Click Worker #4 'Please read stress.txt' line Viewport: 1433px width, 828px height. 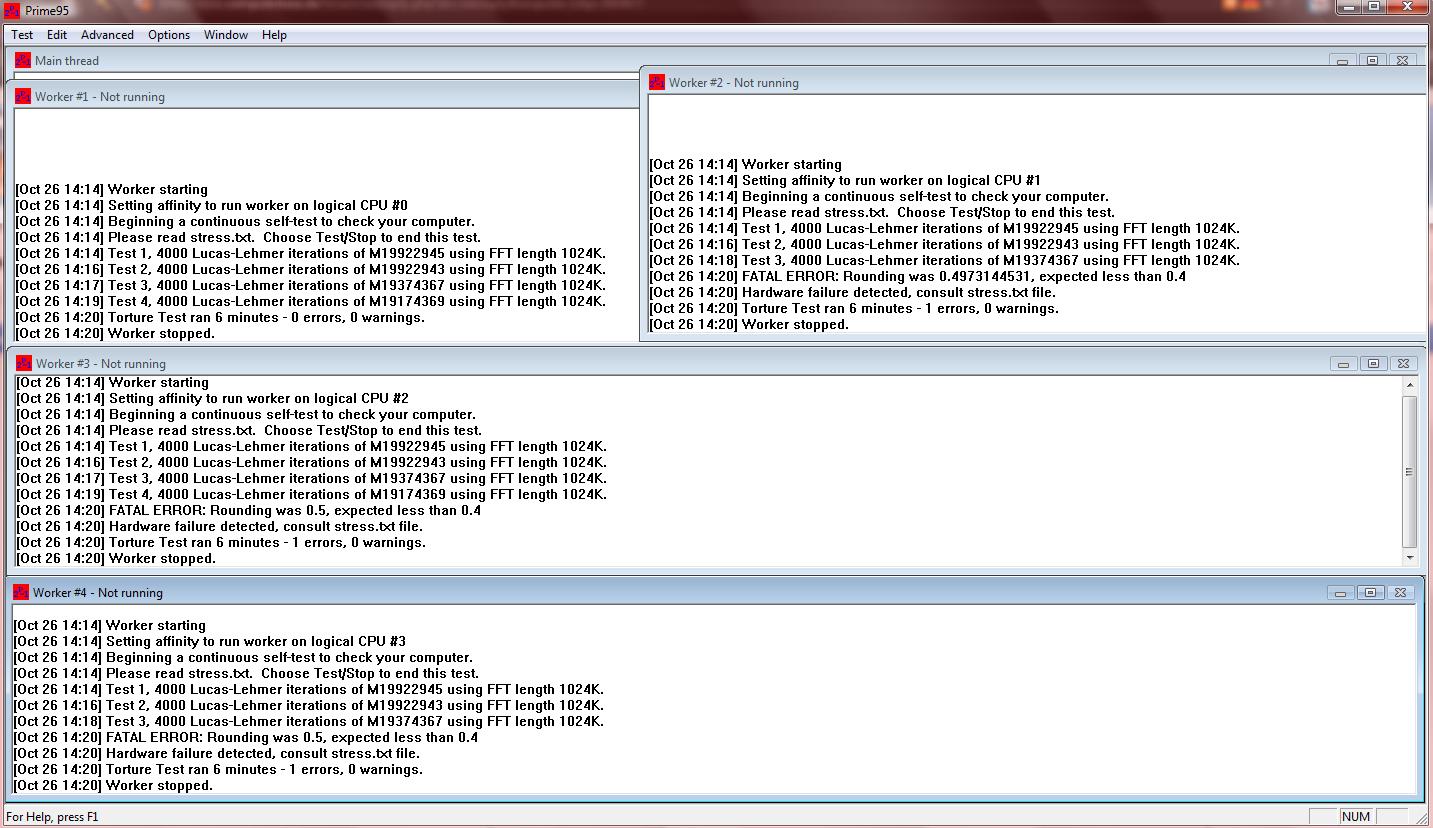click(x=246, y=673)
